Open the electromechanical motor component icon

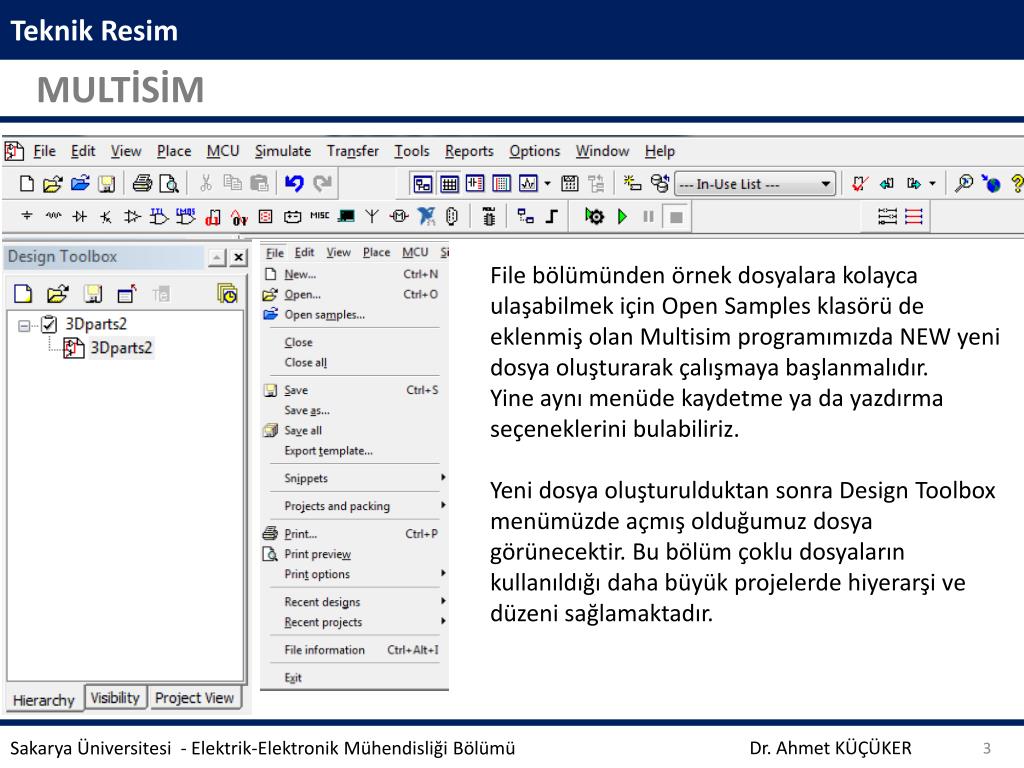pos(398,216)
